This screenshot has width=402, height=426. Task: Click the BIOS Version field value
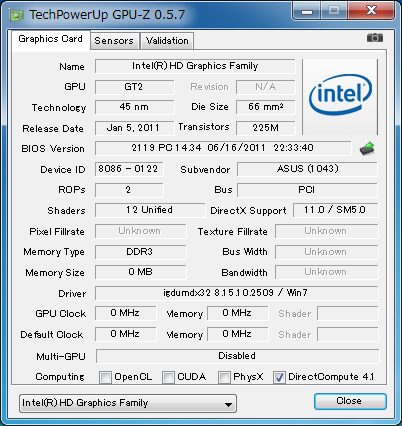[x=223, y=148]
